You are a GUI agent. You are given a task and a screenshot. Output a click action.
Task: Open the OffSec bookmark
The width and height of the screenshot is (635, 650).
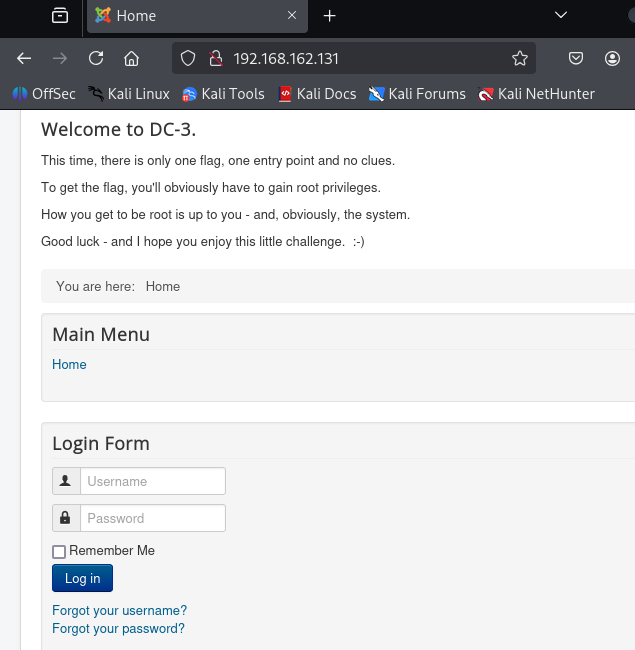point(44,94)
